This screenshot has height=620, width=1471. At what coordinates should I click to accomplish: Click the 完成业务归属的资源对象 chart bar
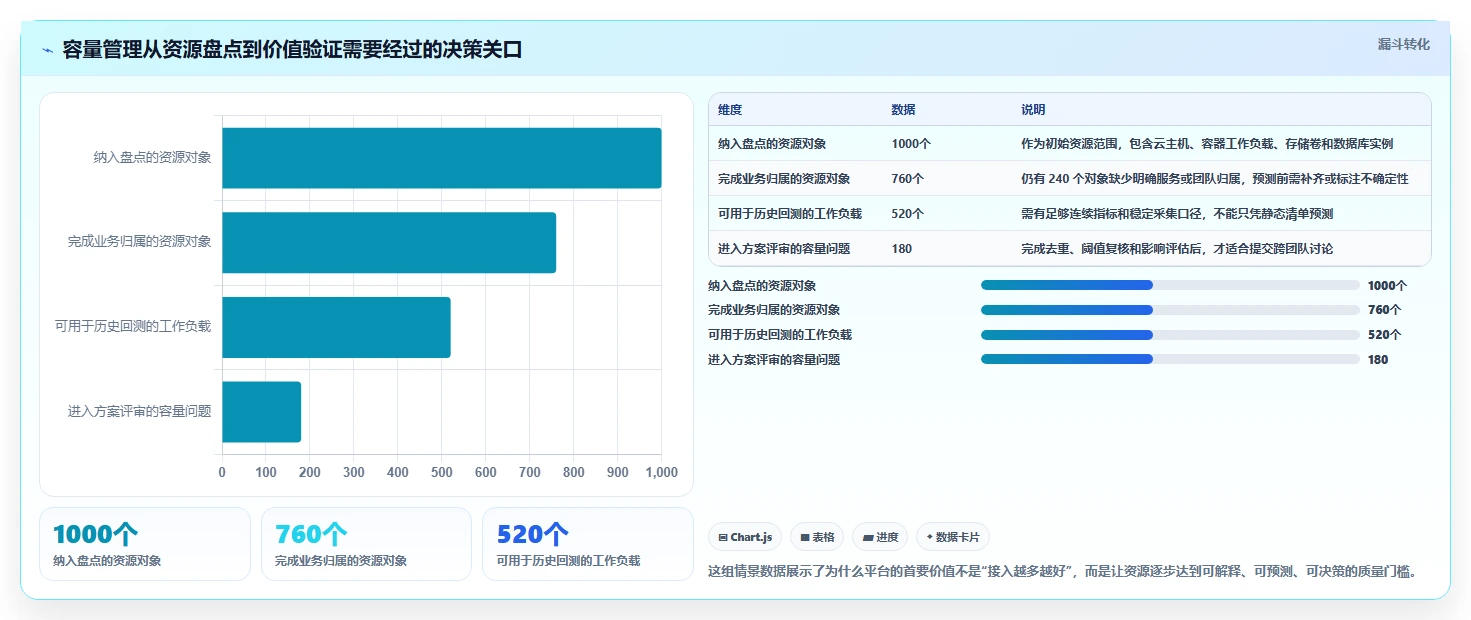389,242
